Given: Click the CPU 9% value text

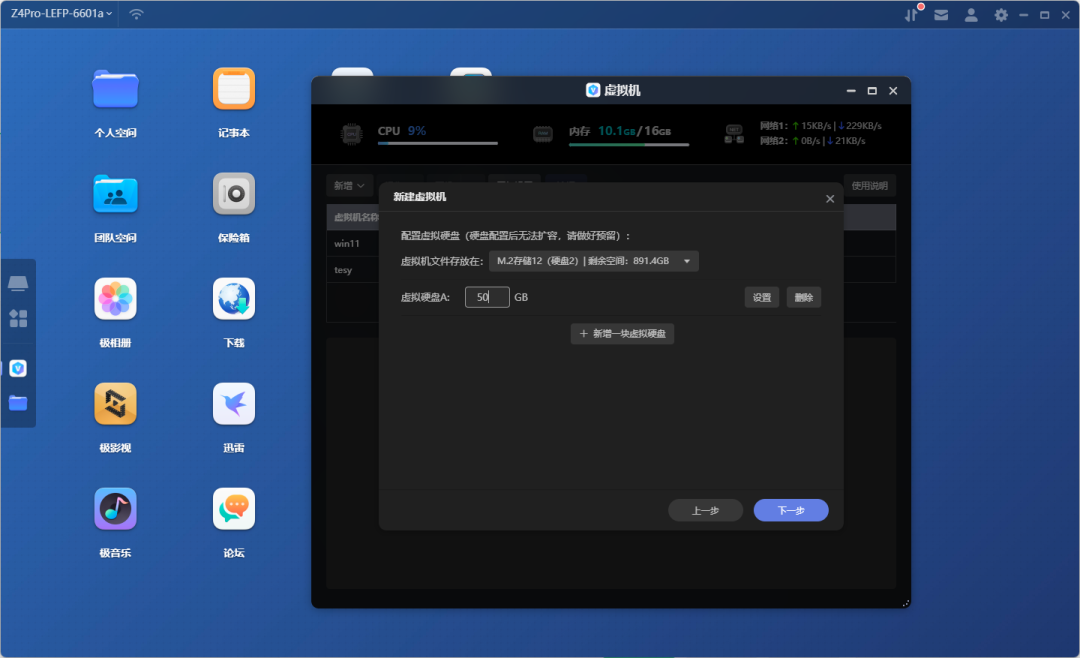Looking at the screenshot, I should (417, 131).
